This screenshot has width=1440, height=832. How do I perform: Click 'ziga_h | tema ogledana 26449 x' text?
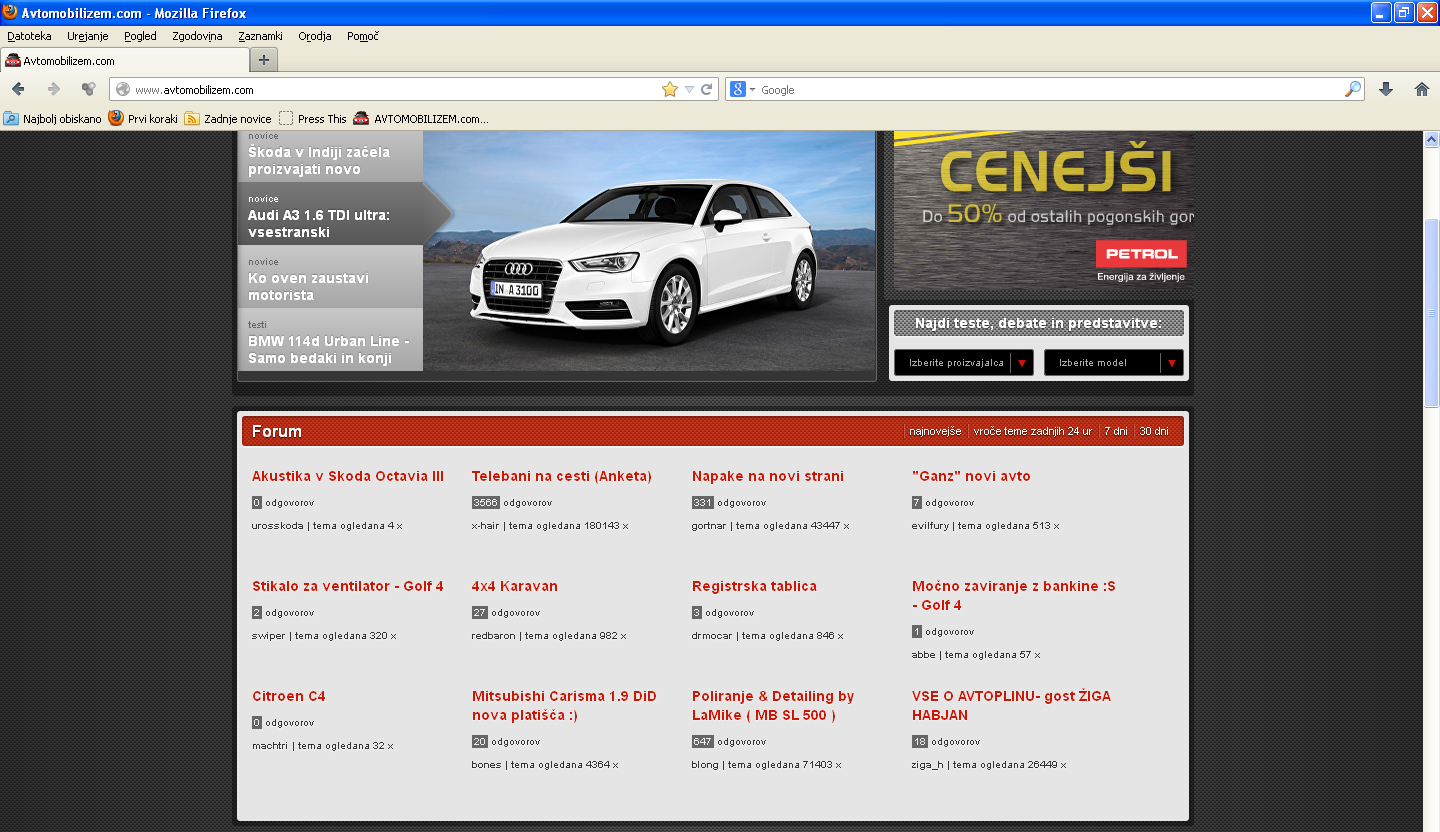pyautogui.click(x=989, y=764)
